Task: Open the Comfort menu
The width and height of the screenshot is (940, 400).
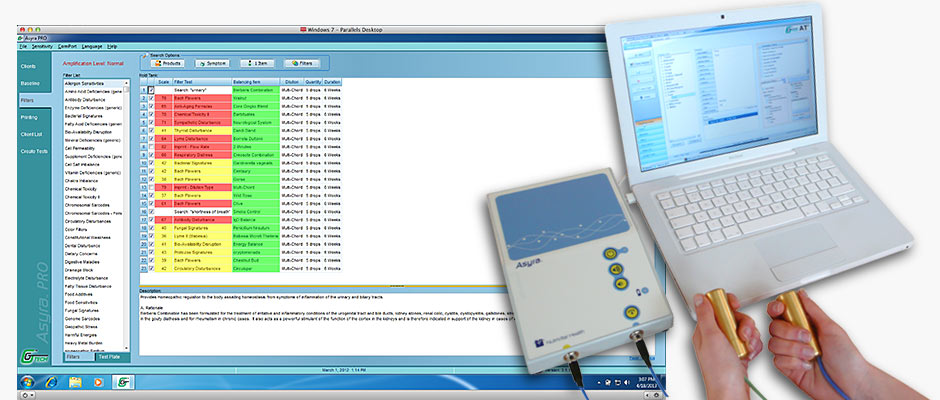Action: coord(68,46)
